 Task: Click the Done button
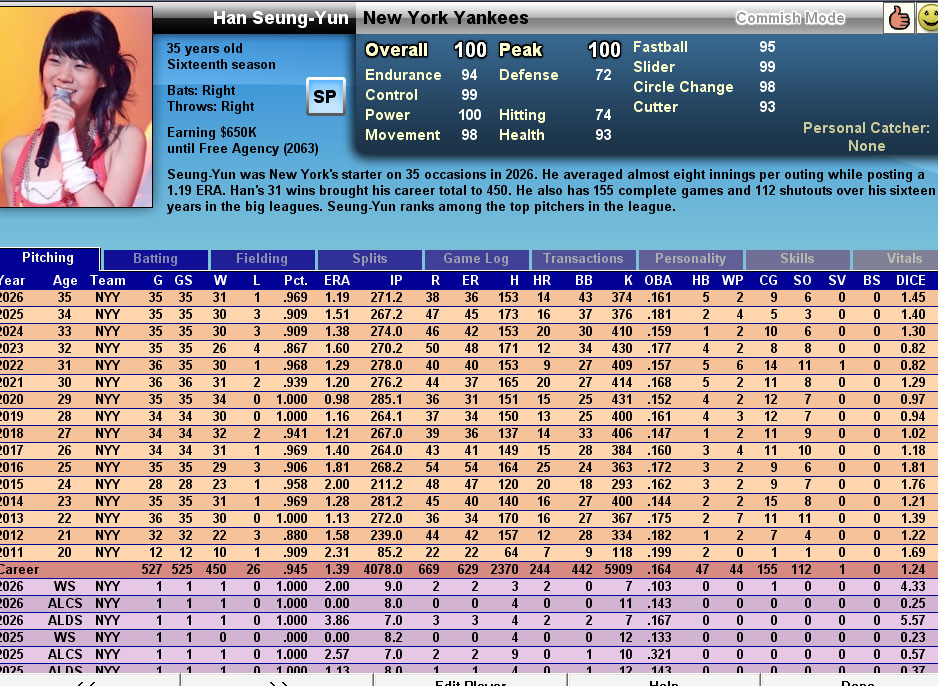tap(849, 681)
